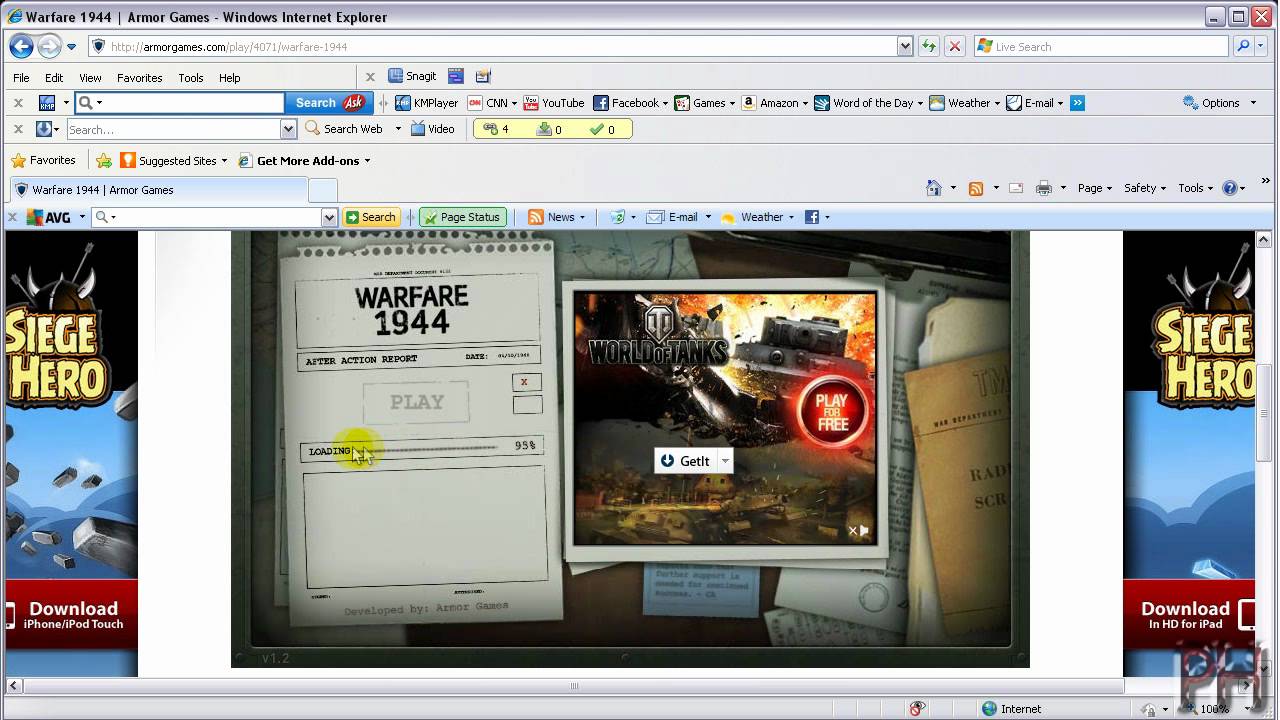Toggle the AVG Page Status indicator
Viewport: 1280px width, 720px height.
coord(462,217)
